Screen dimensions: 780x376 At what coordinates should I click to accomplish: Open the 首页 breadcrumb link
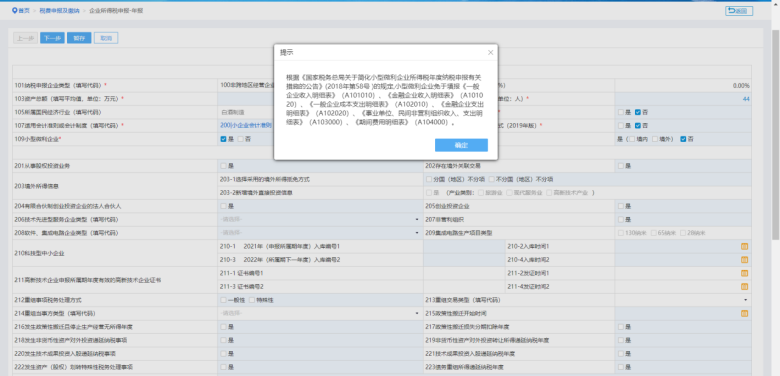[x=24, y=10]
